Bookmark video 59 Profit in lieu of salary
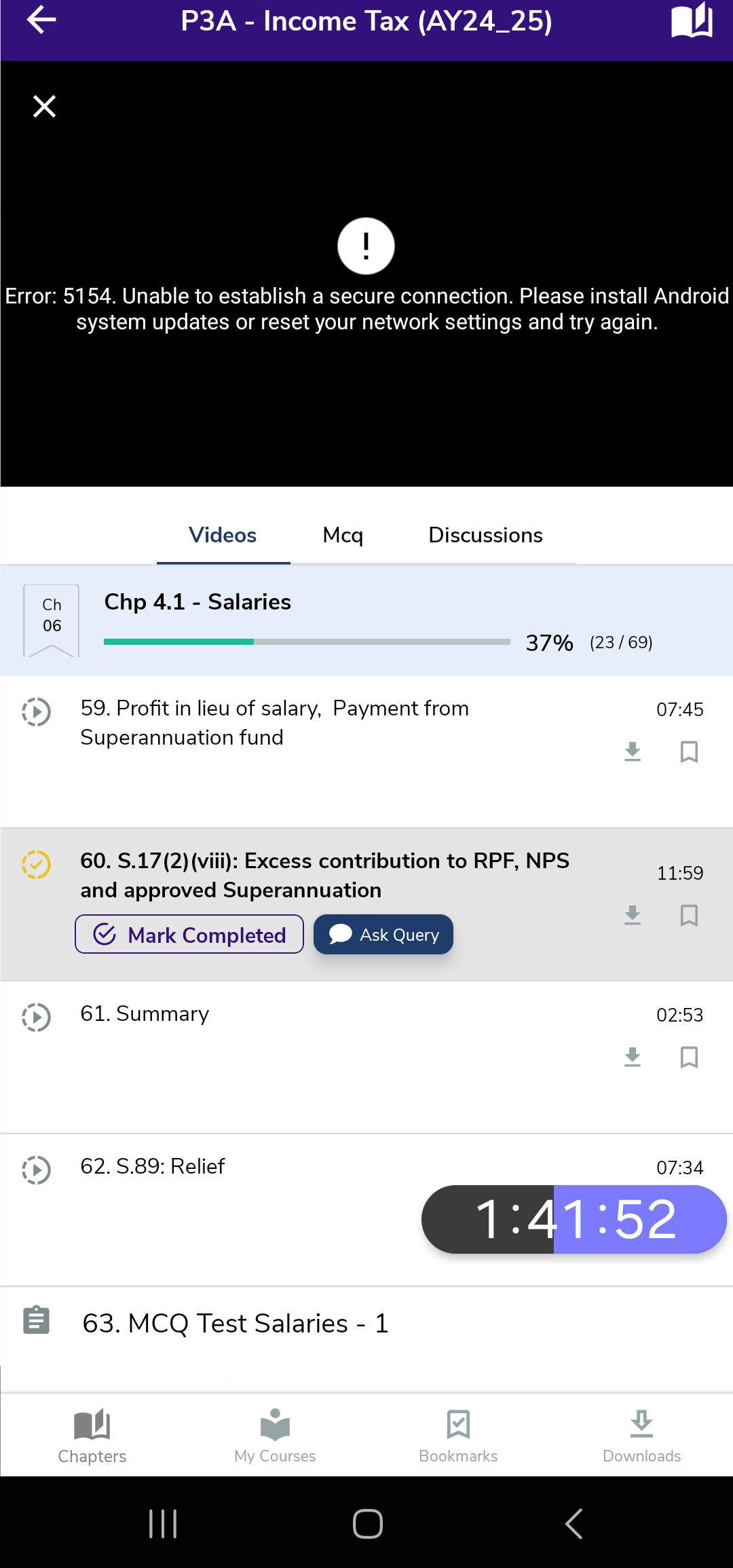733x1568 pixels. [689, 751]
